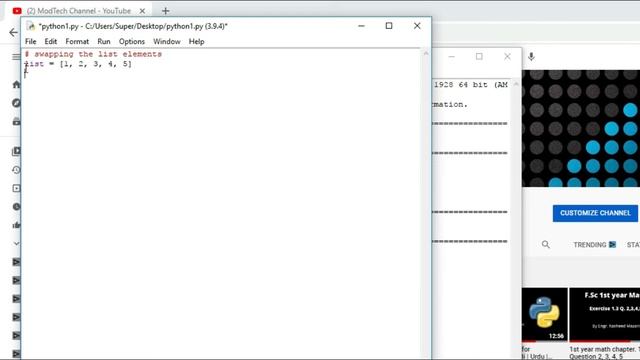This screenshot has height=360, width=640.
Task: Click the IDLE editor scrollbar up arrow
Action: (426, 53)
